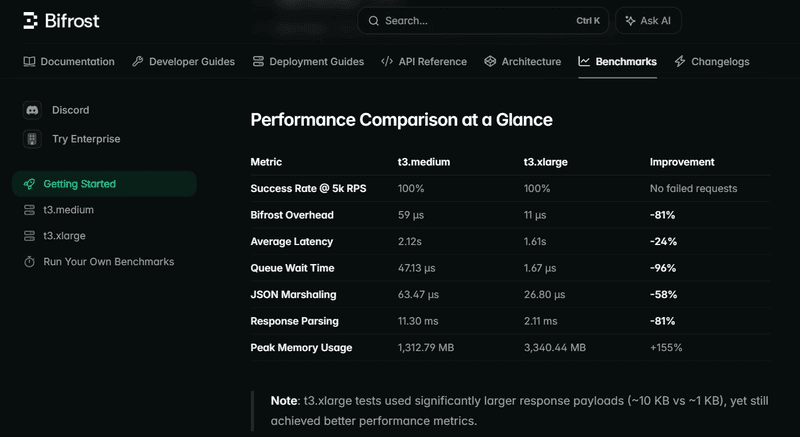Click the Bifrost Overhead row label
The image size is (800, 437).
[292, 215]
